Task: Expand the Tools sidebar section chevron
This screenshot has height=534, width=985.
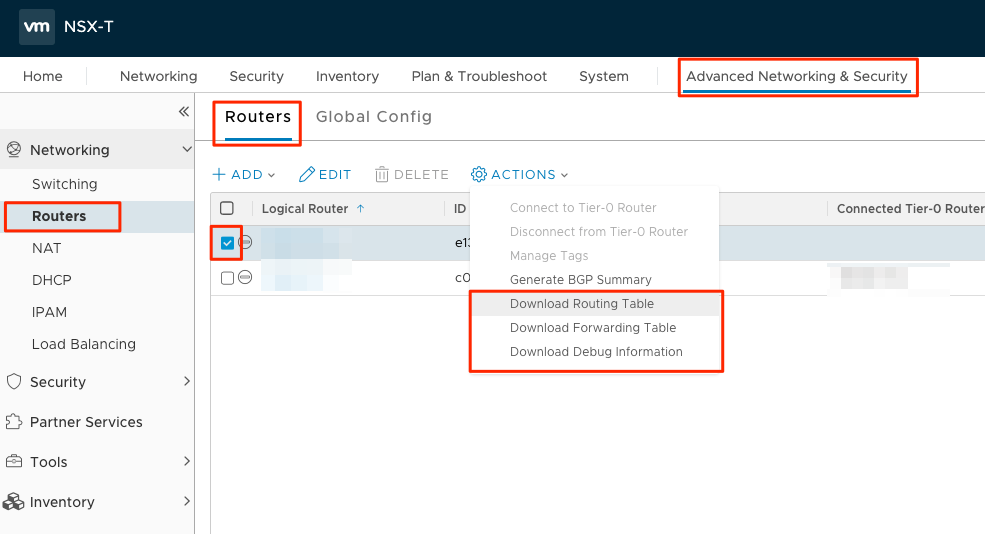Action: [x=187, y=461]
